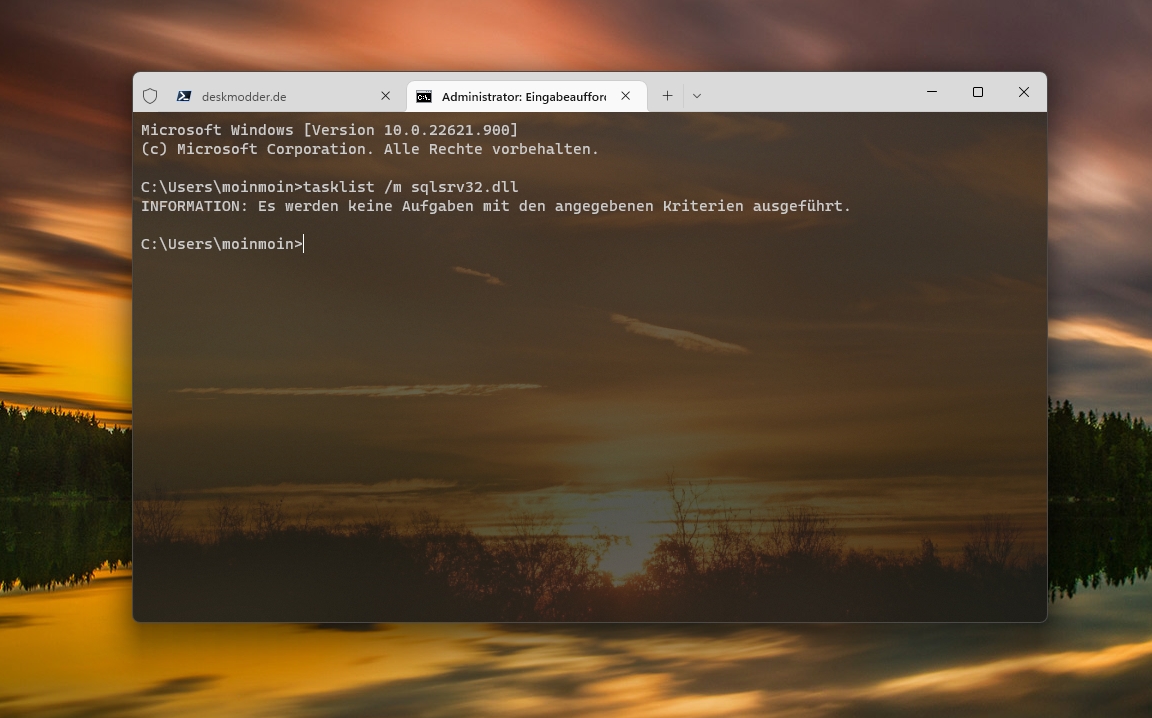Open a new terminal tab with plus
The width and height of the screenshot is (1152, 718).
pos(667,96)
